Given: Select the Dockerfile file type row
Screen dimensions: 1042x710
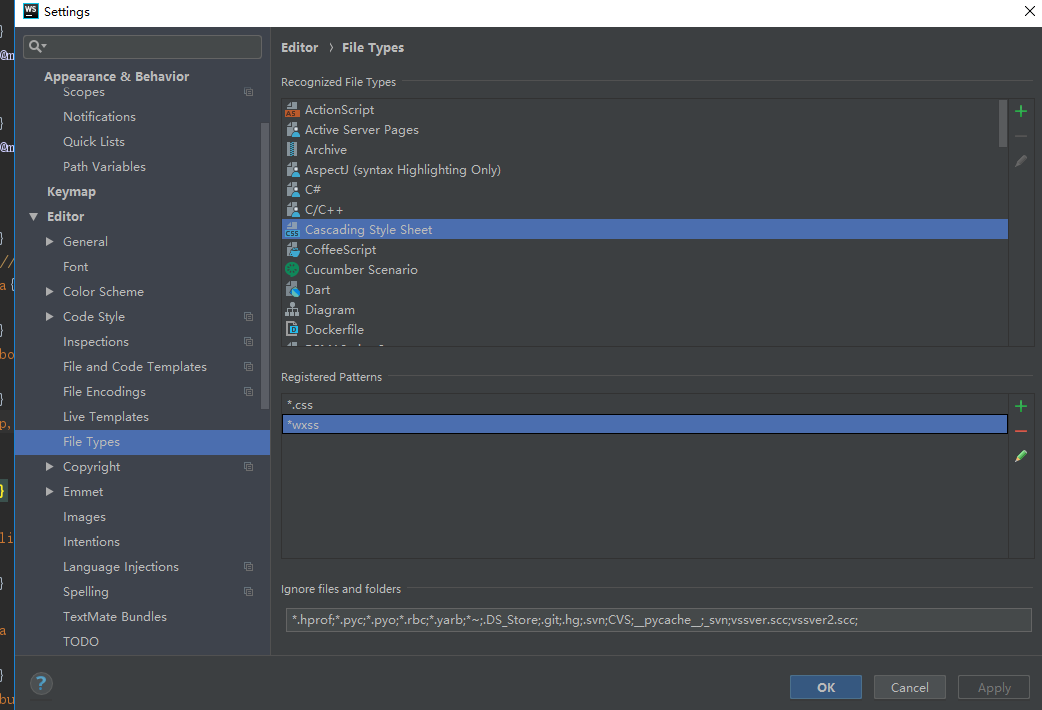Looking at the screenshot, I should pos(645,329).
